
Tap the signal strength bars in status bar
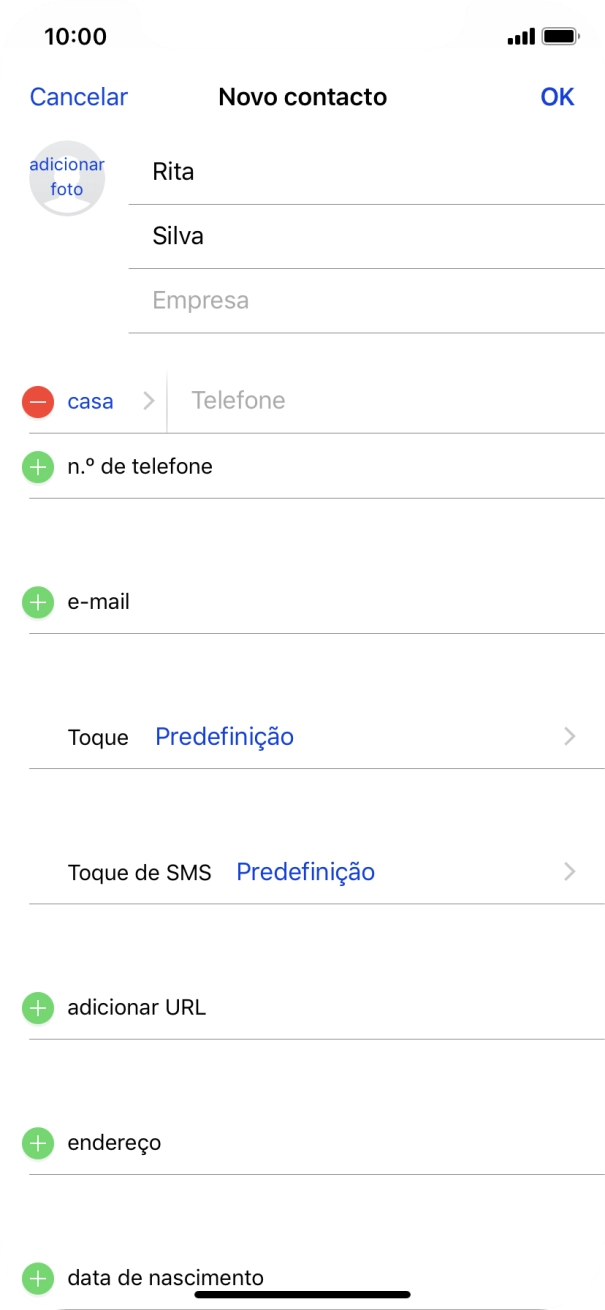[x=519, y=35]
